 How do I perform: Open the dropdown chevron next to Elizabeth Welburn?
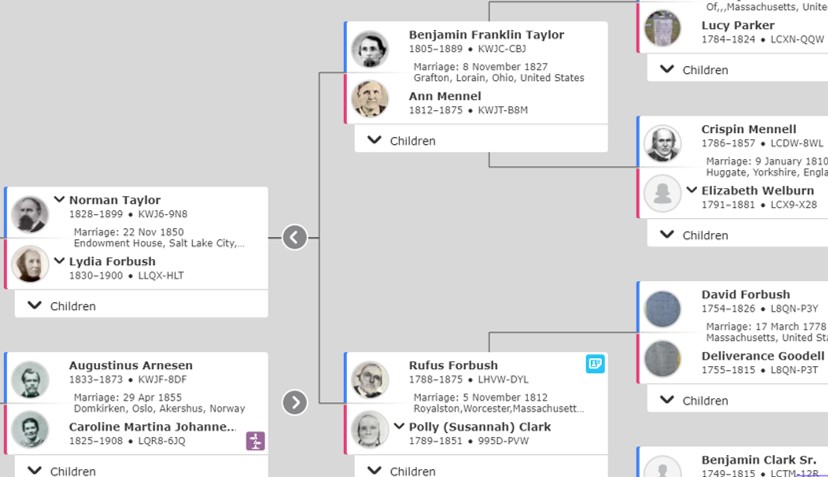coord(692,190)
